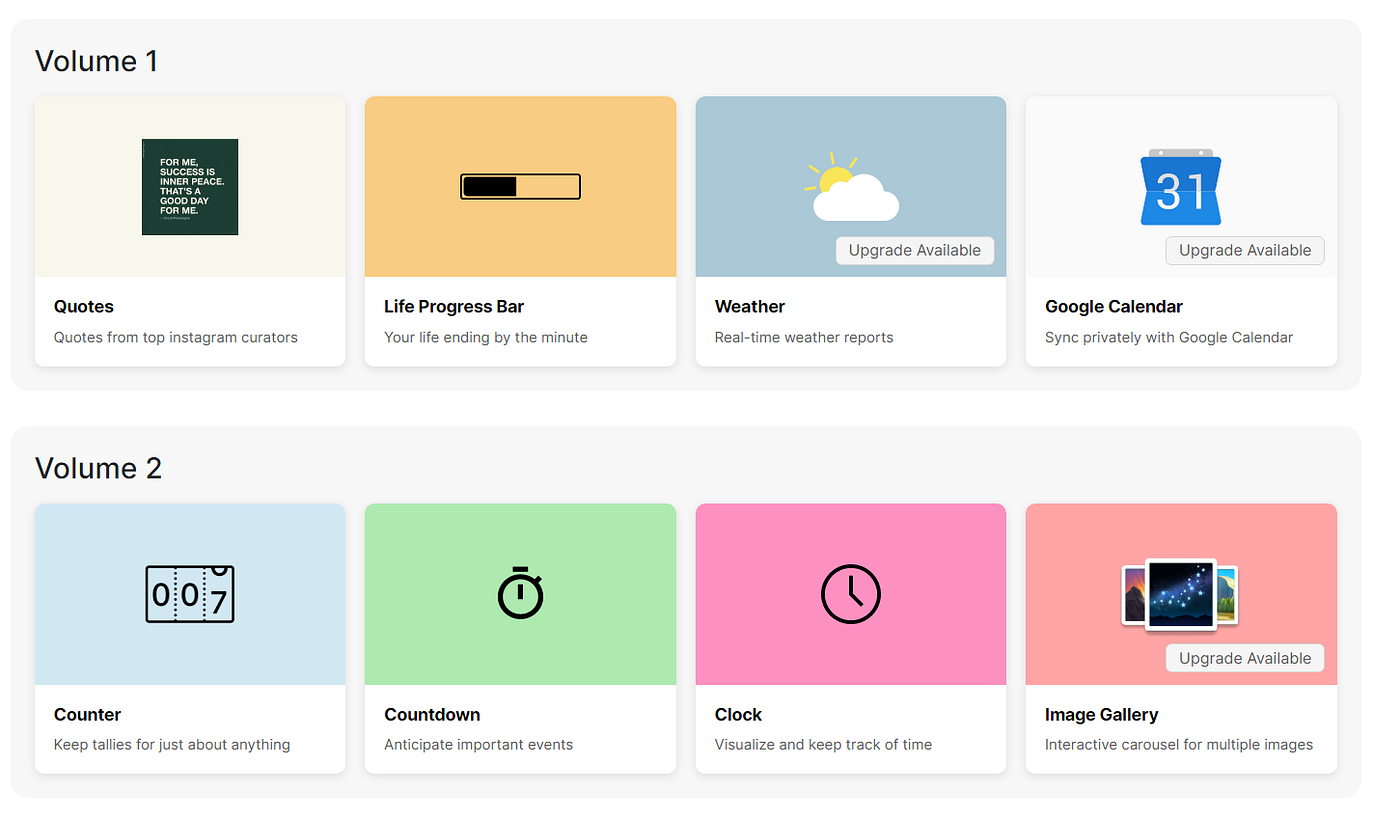Viewport: 1400px width, 815px height.
Task: Click the Volume 2 section heading
Action: 98,468
